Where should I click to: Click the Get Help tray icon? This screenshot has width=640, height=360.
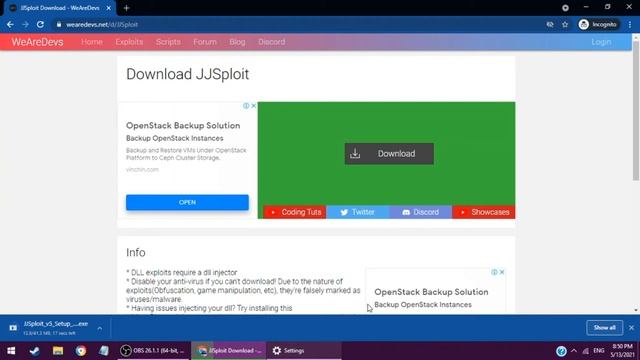561,351
